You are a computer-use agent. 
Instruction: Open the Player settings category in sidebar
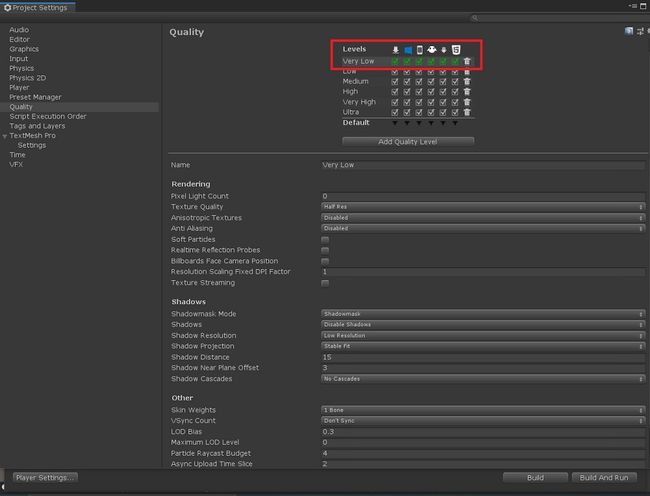point(19,87)
